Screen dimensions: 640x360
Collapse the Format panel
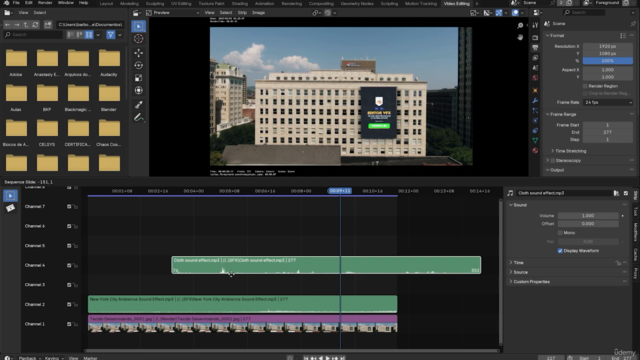click(x=557, y=36)
